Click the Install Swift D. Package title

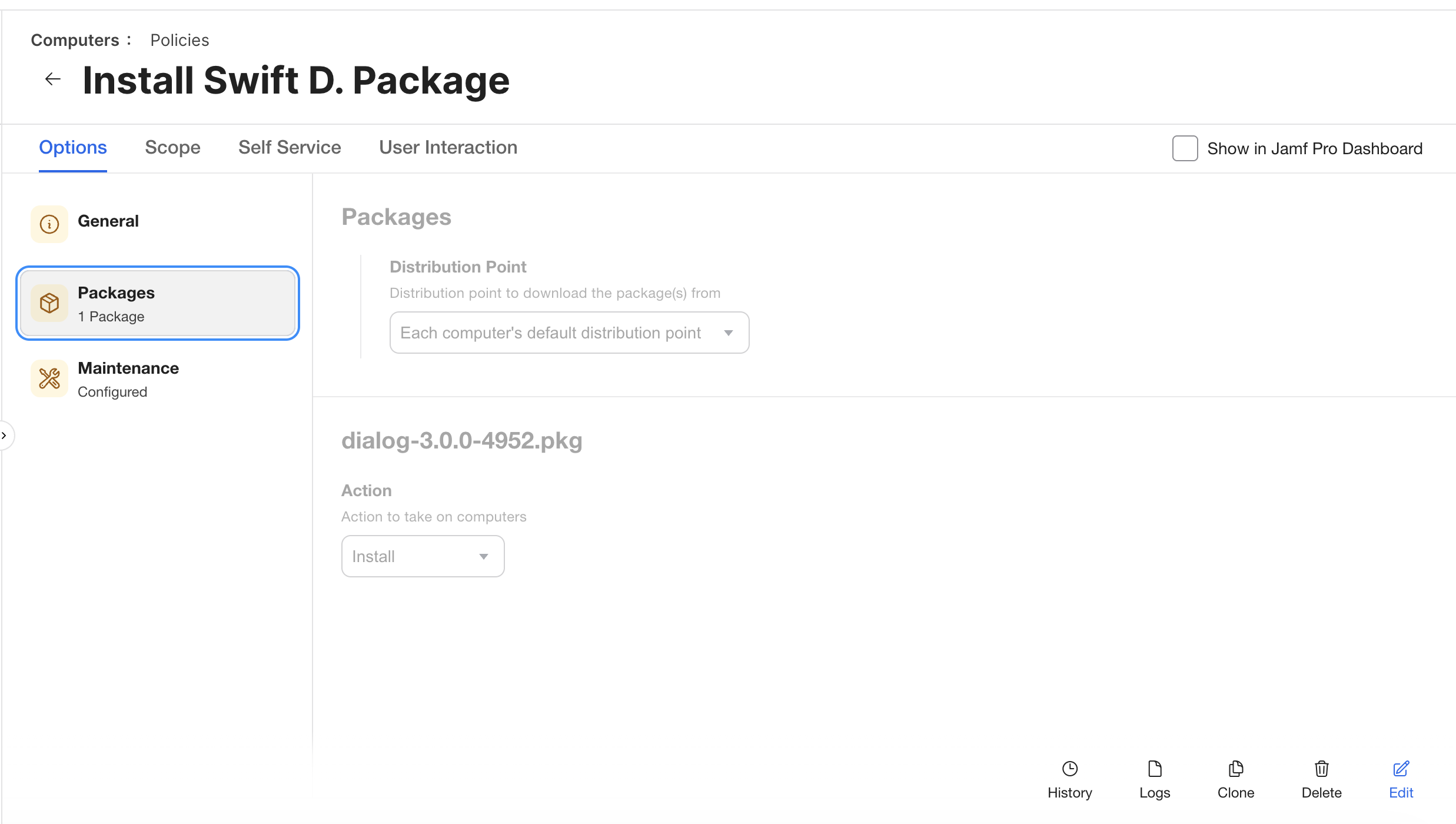click(x=296, y=80)
